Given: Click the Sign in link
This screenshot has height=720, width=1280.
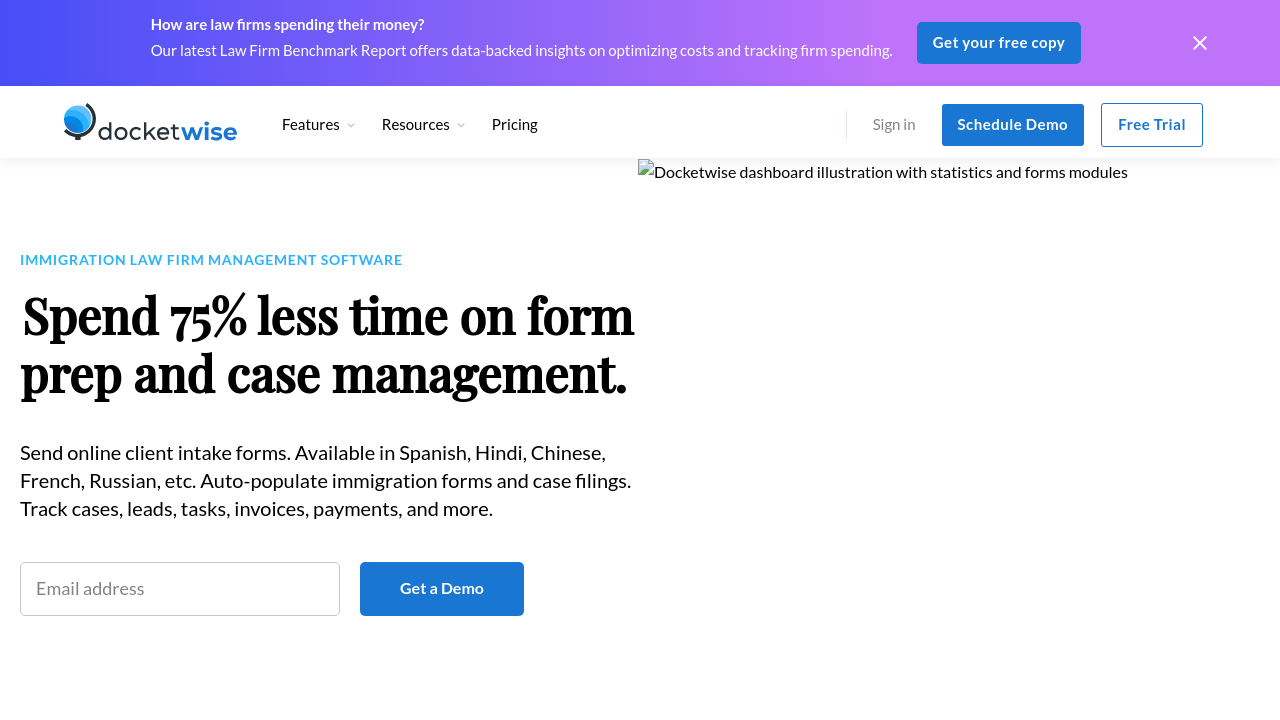Looking at the screenshot, I should click(x=893, y=125).
